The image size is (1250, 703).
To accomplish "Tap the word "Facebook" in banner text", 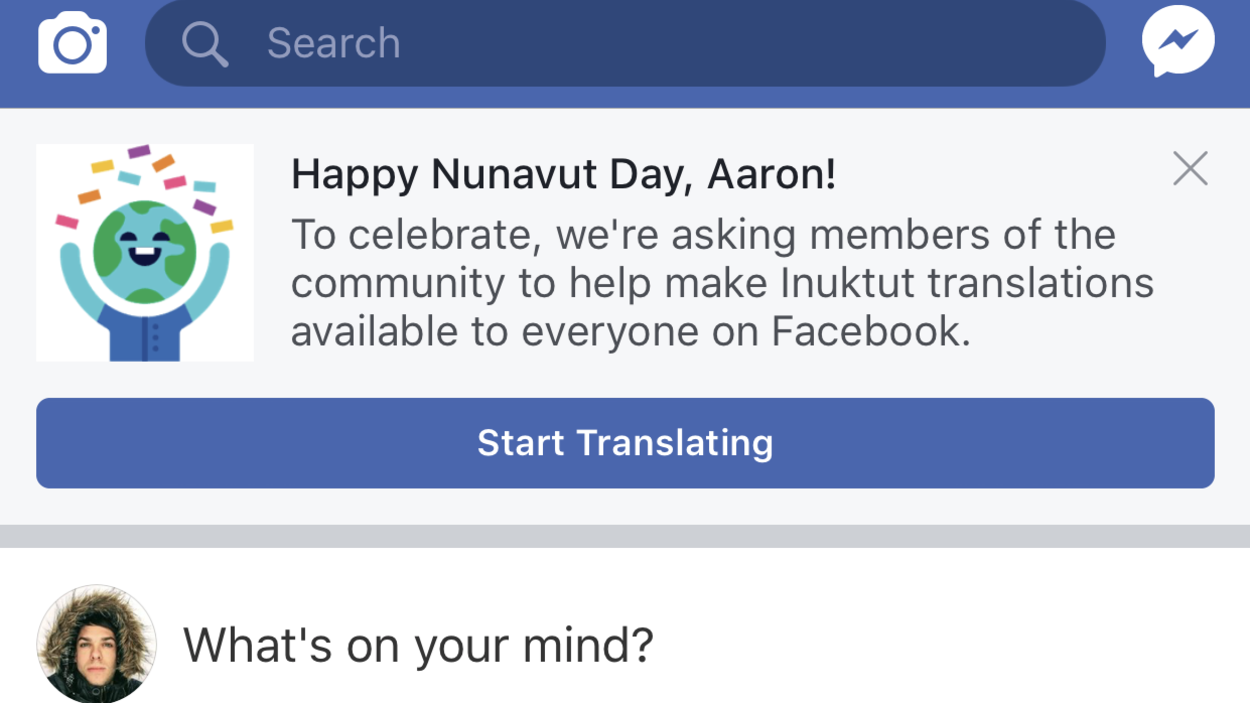I will pyautogui.click(x=870, y=332).
